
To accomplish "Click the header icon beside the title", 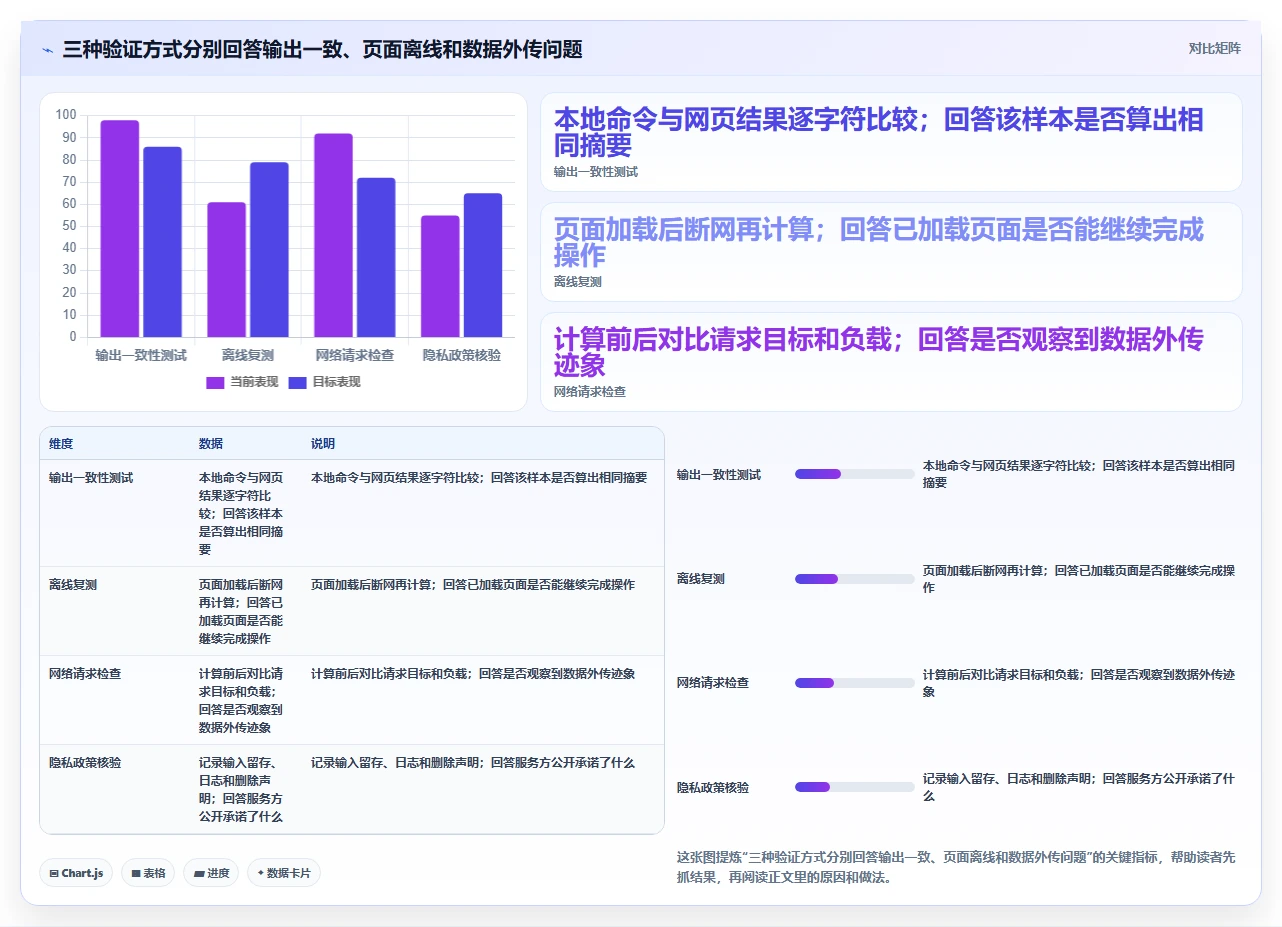I will (48, 49).
